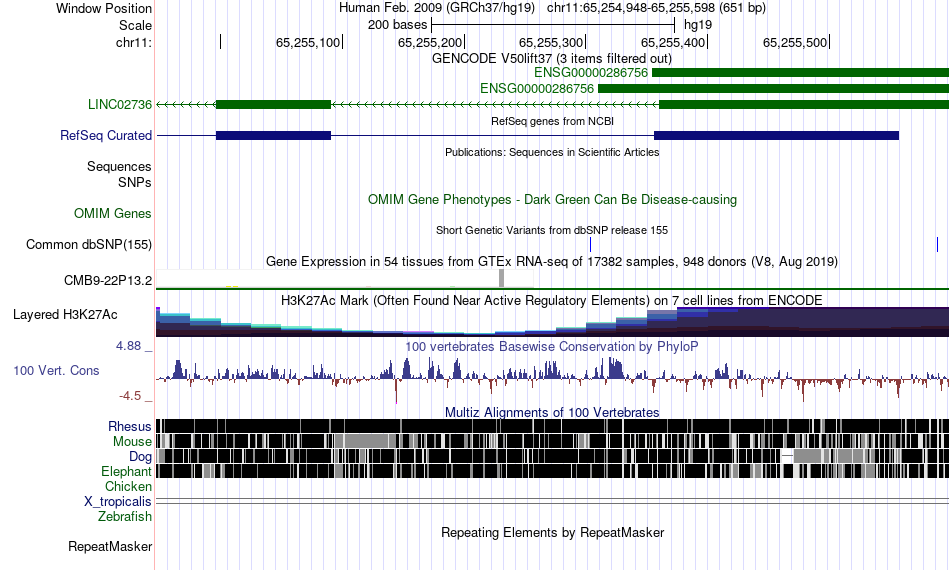Click the OMIM Genes track label
This screenshot has width=950, height=570.
tap(112, 213)
